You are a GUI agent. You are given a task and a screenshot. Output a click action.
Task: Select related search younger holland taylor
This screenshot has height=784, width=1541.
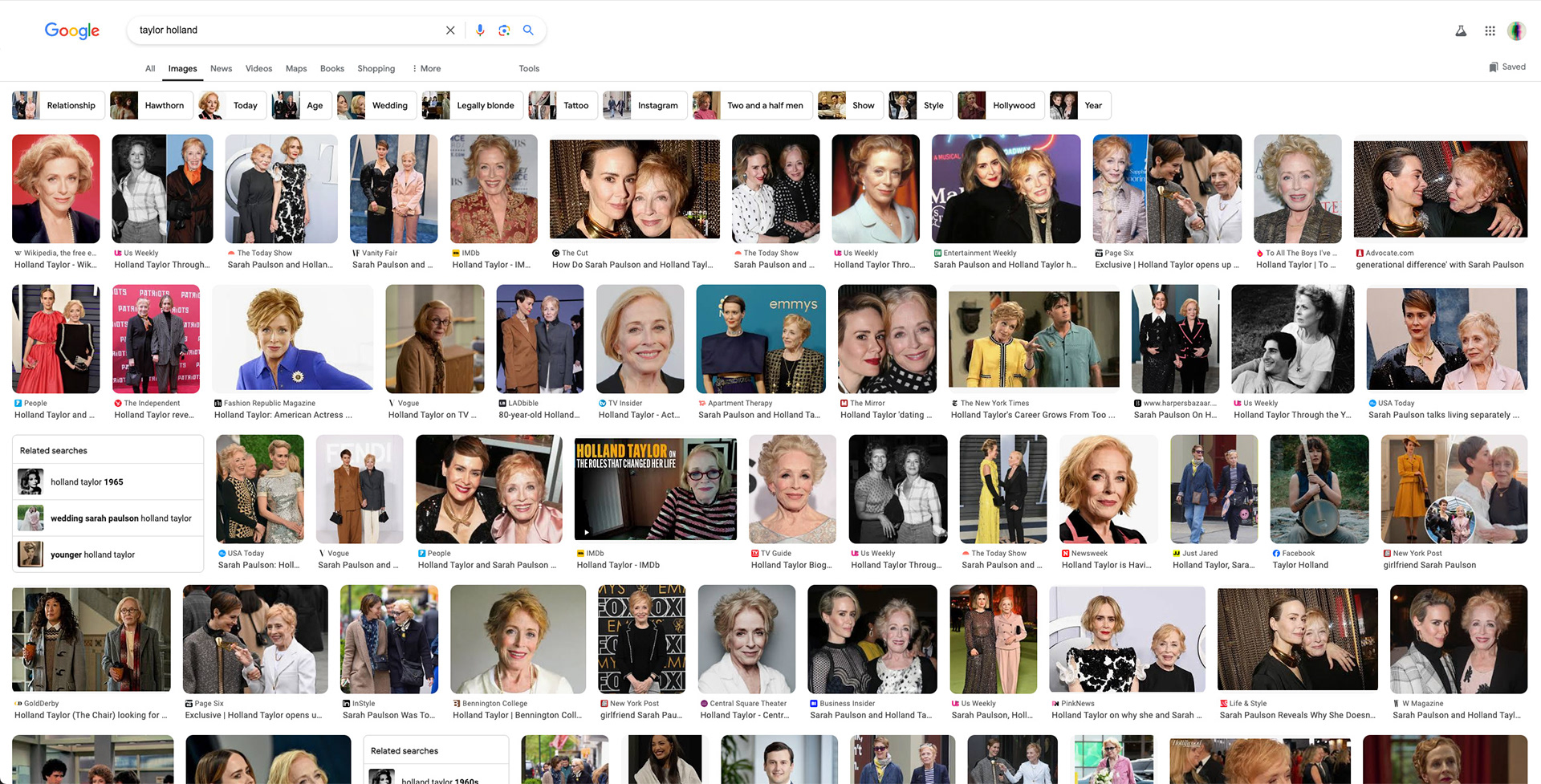click(108, 554)
